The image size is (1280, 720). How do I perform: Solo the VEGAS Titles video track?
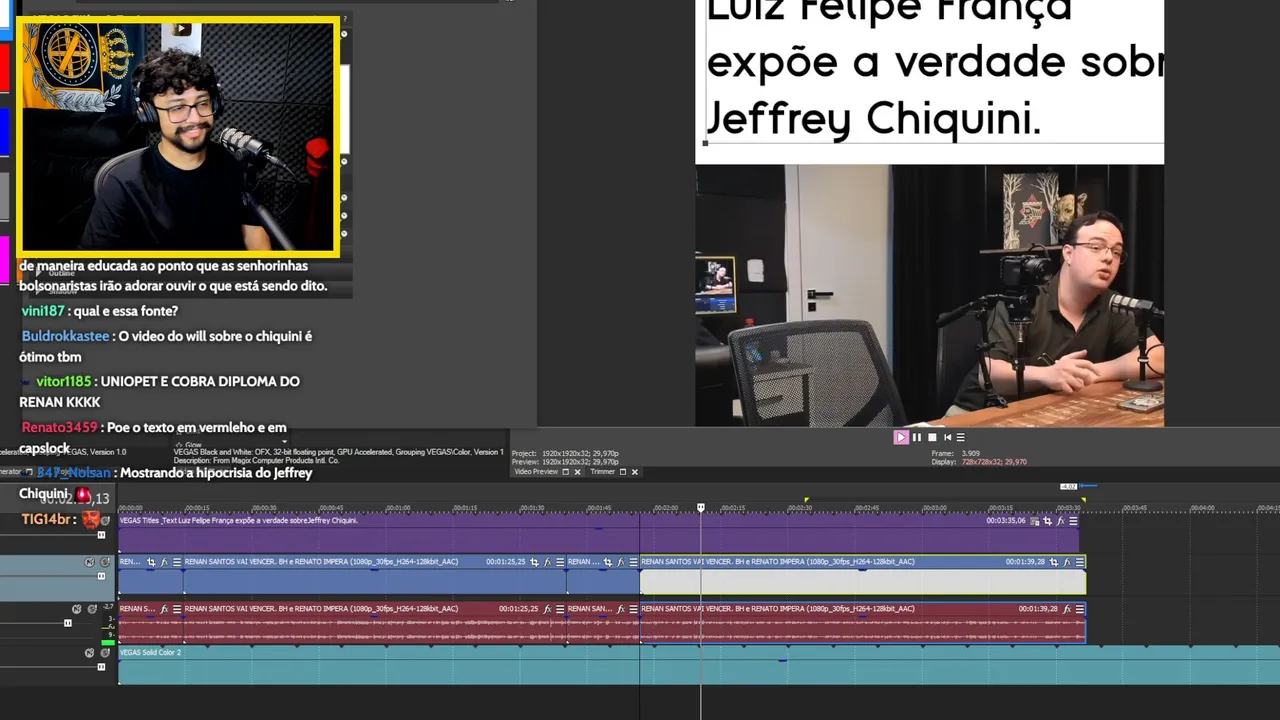tap(105, 521)
